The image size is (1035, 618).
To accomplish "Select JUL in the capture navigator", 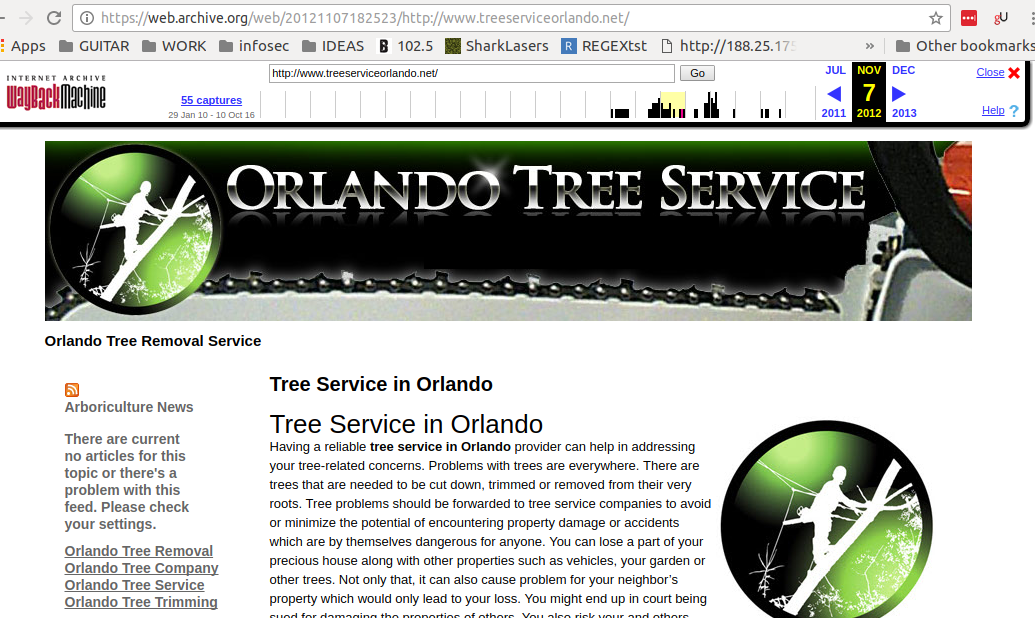I will click(835, 70).
